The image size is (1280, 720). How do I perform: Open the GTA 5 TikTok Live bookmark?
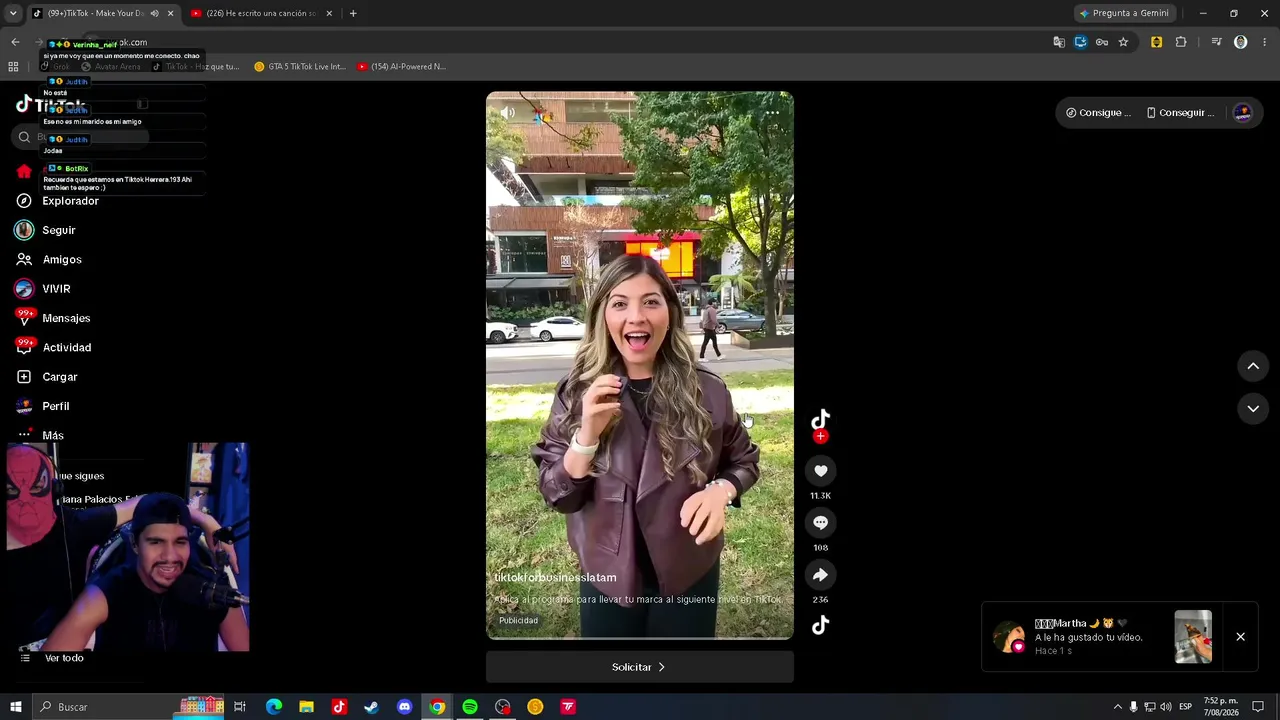[x=300, y=67]
